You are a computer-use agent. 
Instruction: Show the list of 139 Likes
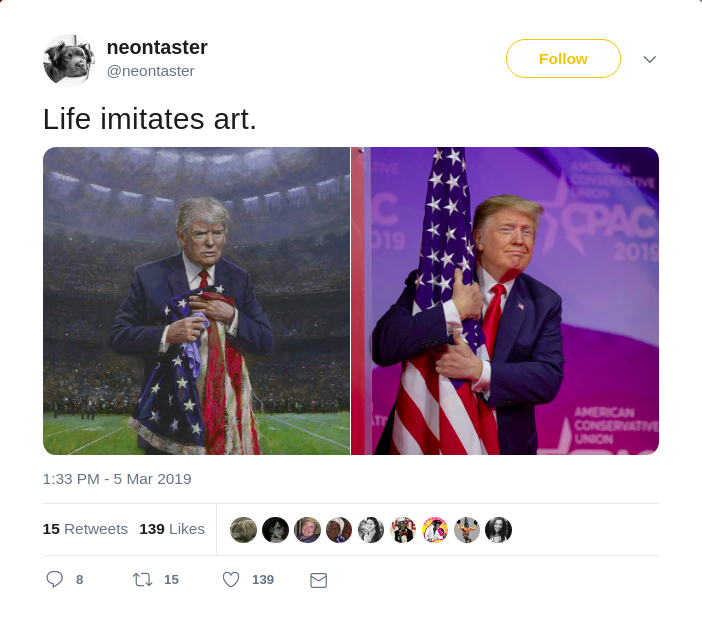172,529
